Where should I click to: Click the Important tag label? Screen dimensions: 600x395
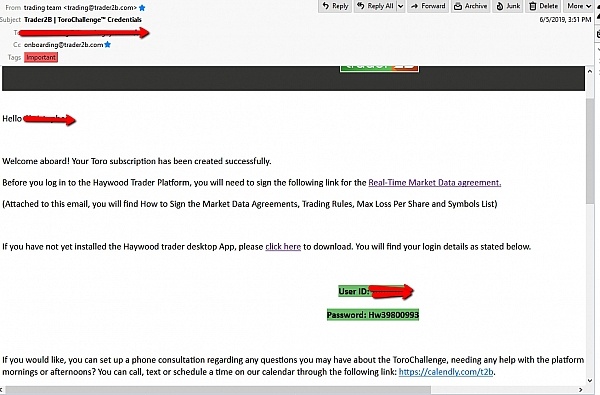tap(41, 57)
